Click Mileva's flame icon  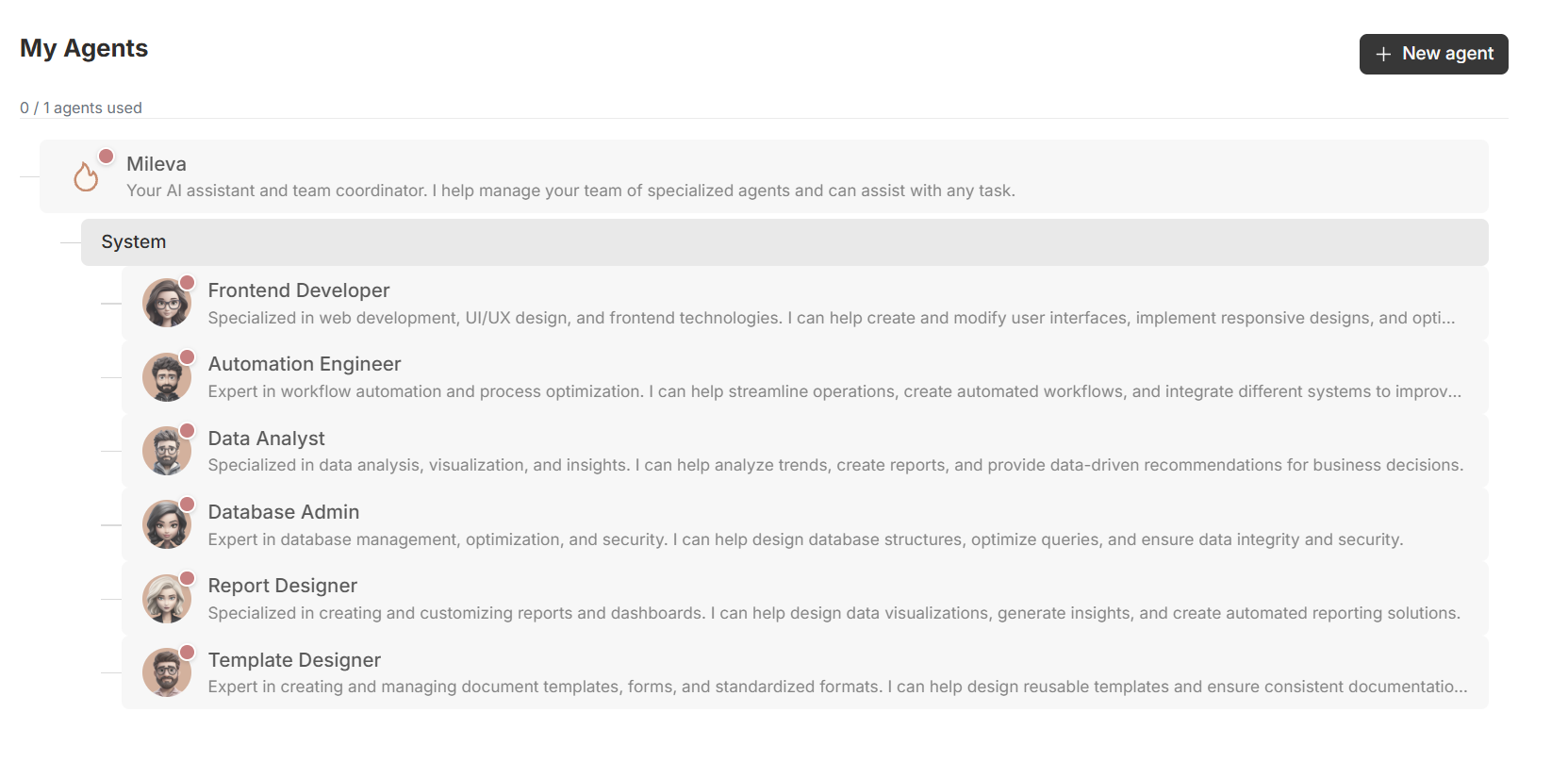[x=86, y=176]
